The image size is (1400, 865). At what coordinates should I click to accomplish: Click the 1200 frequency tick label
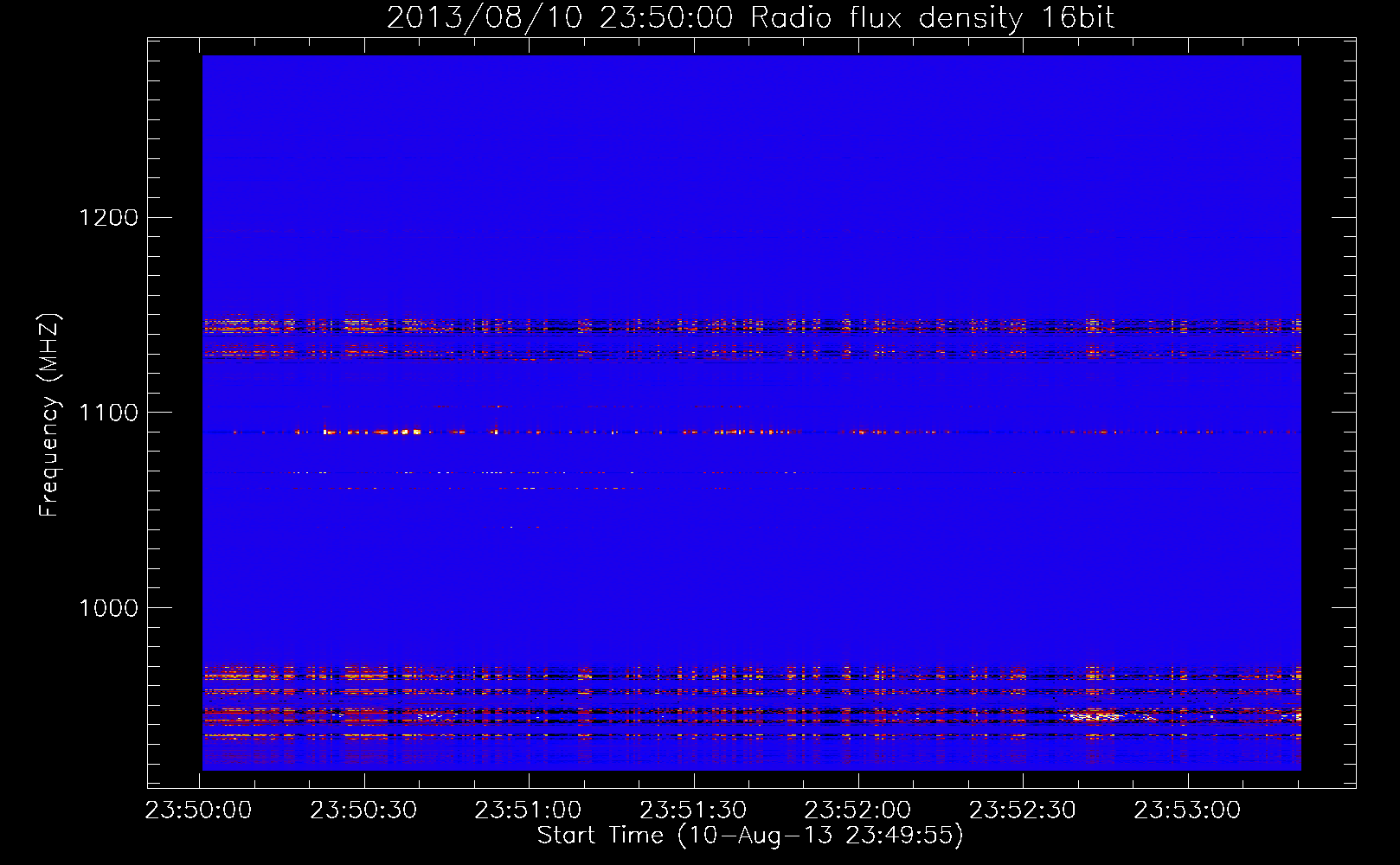coord(108,217)
